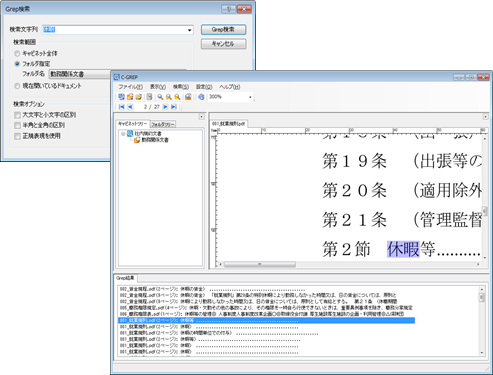The height and width of the screenshot is (375, 493).
Task: Collapse the 社内規約文書 tree node
Action: tap(123, 134)
